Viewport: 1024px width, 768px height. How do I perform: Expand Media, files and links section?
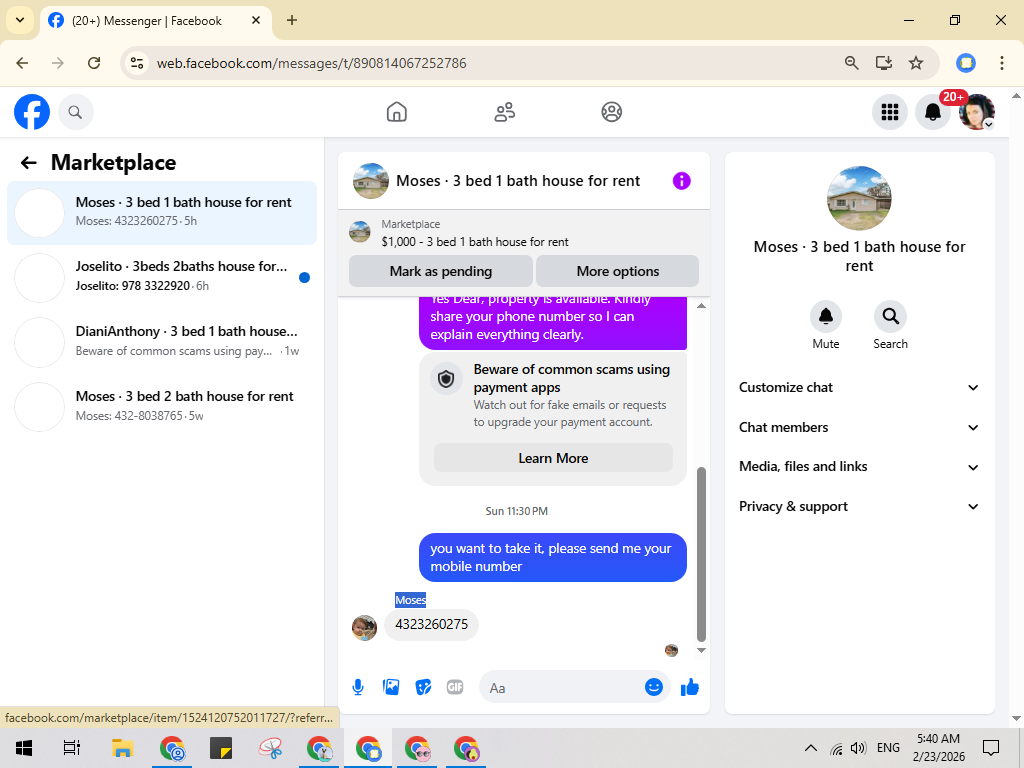click(859, 467)
